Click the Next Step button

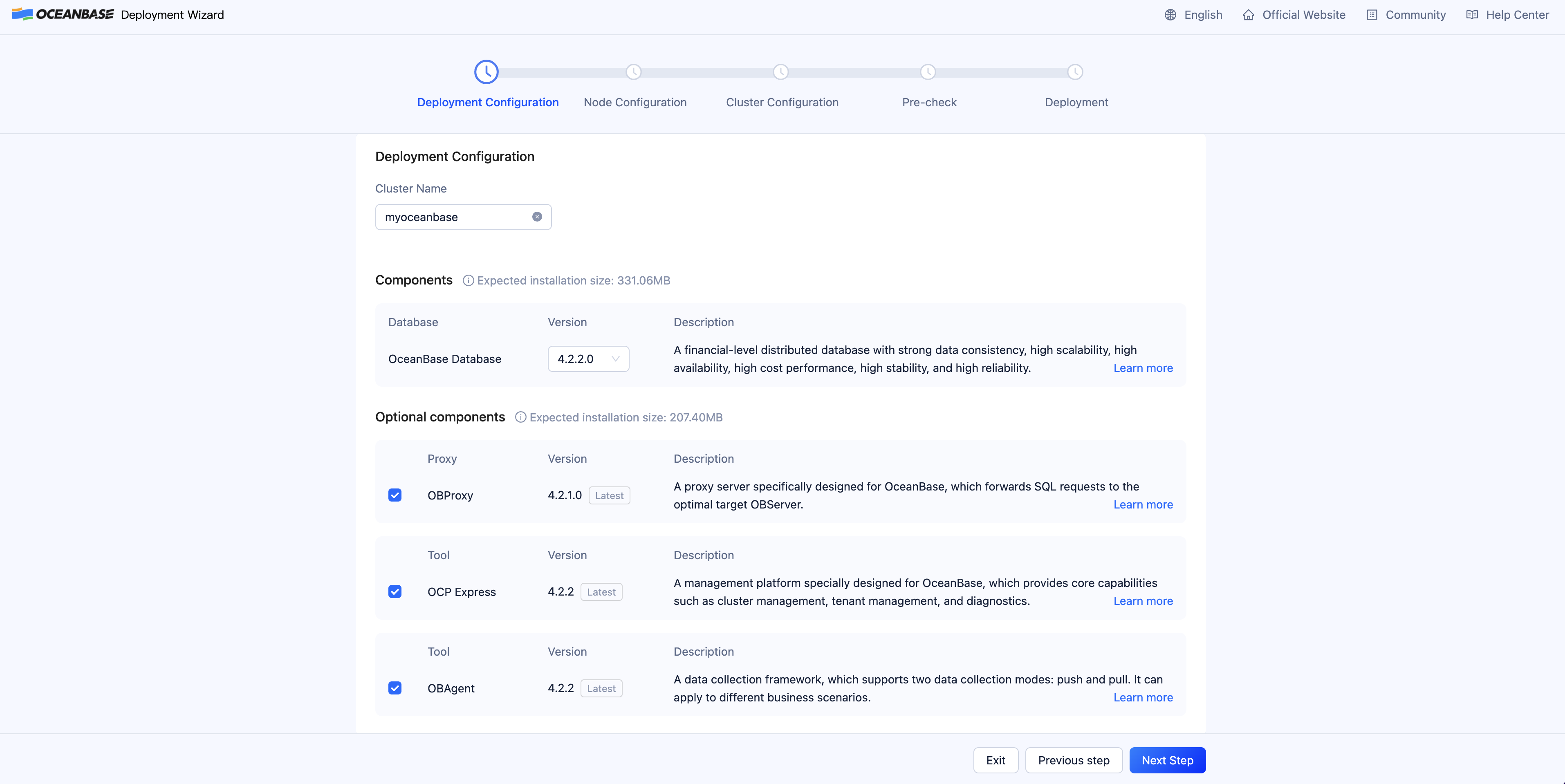1167,760
